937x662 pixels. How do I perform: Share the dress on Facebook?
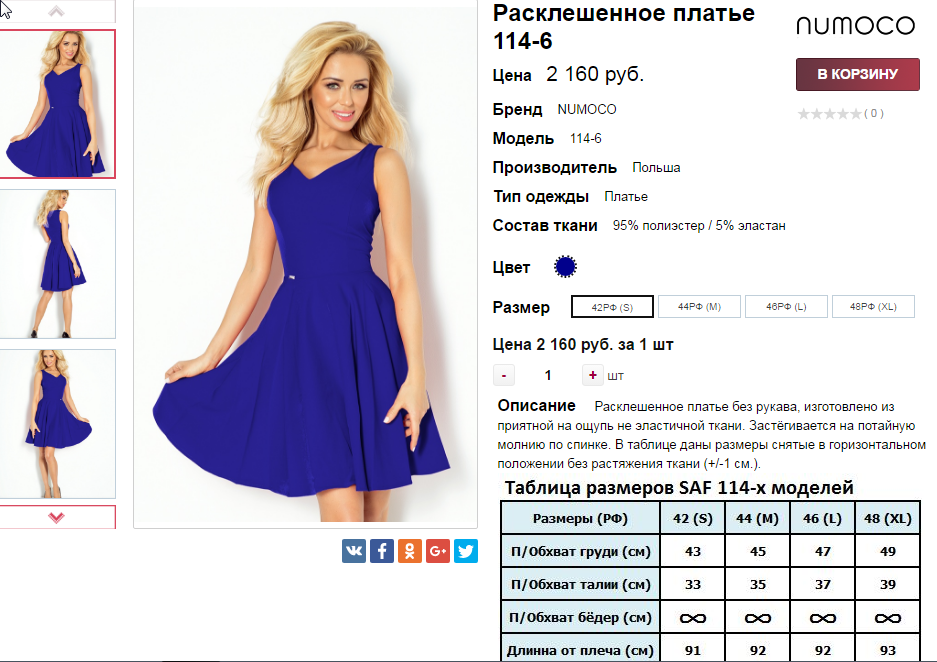[382, 551]
